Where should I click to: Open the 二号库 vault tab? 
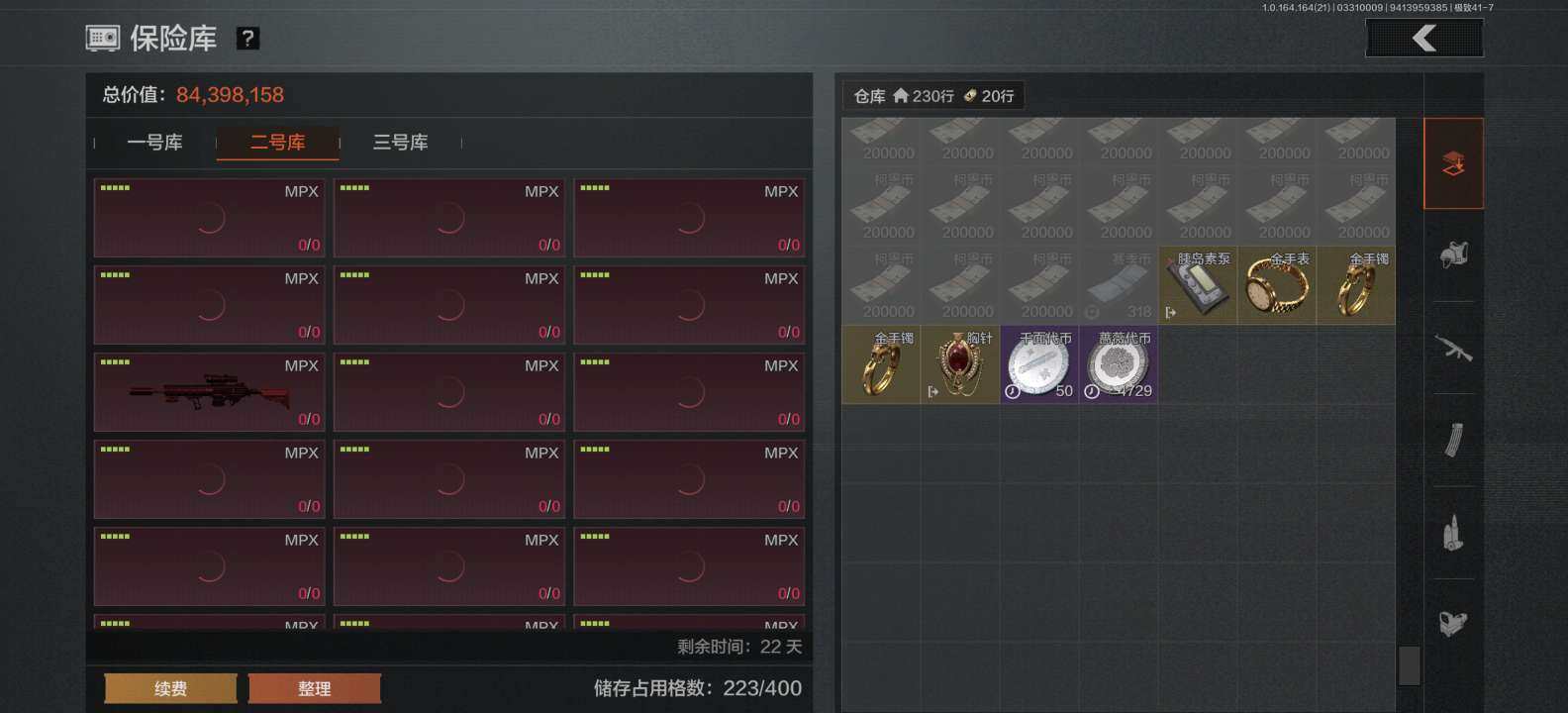(278, 143)
